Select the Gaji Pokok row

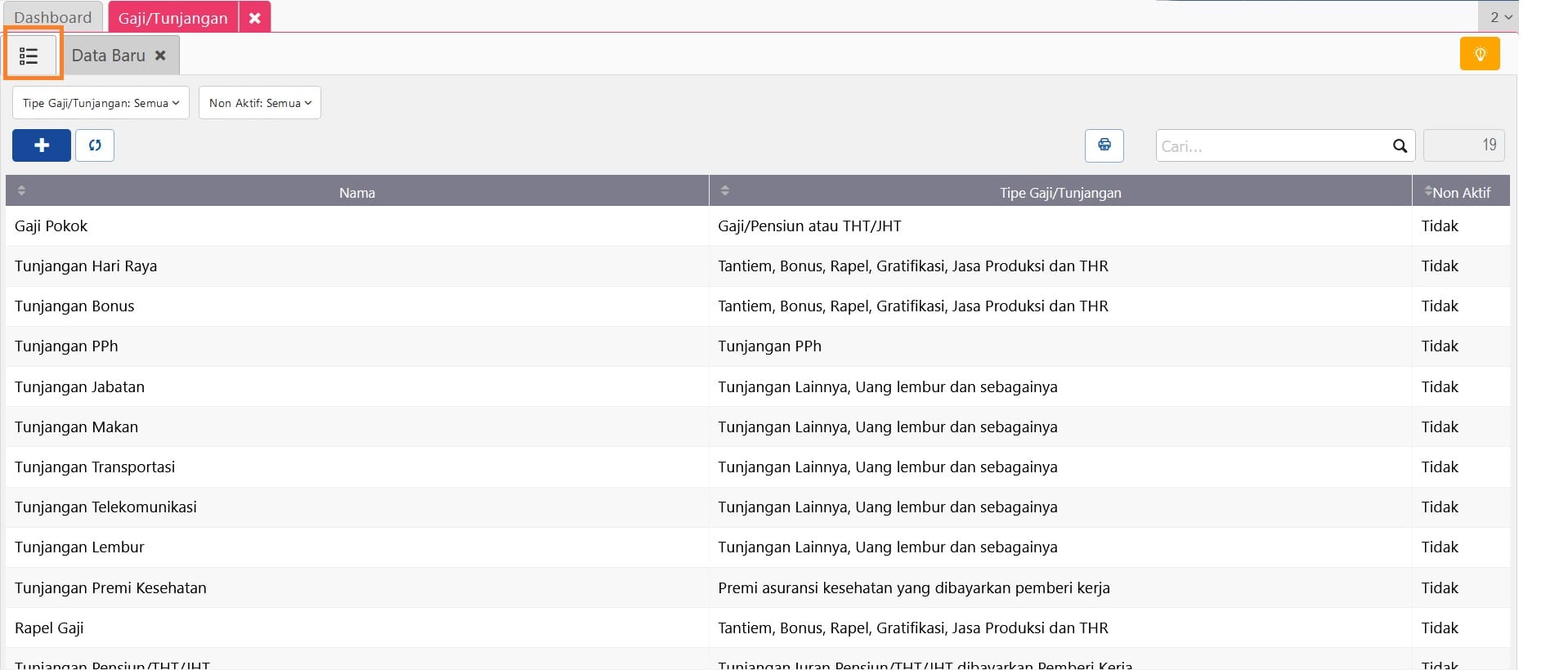tap(52, 226)
